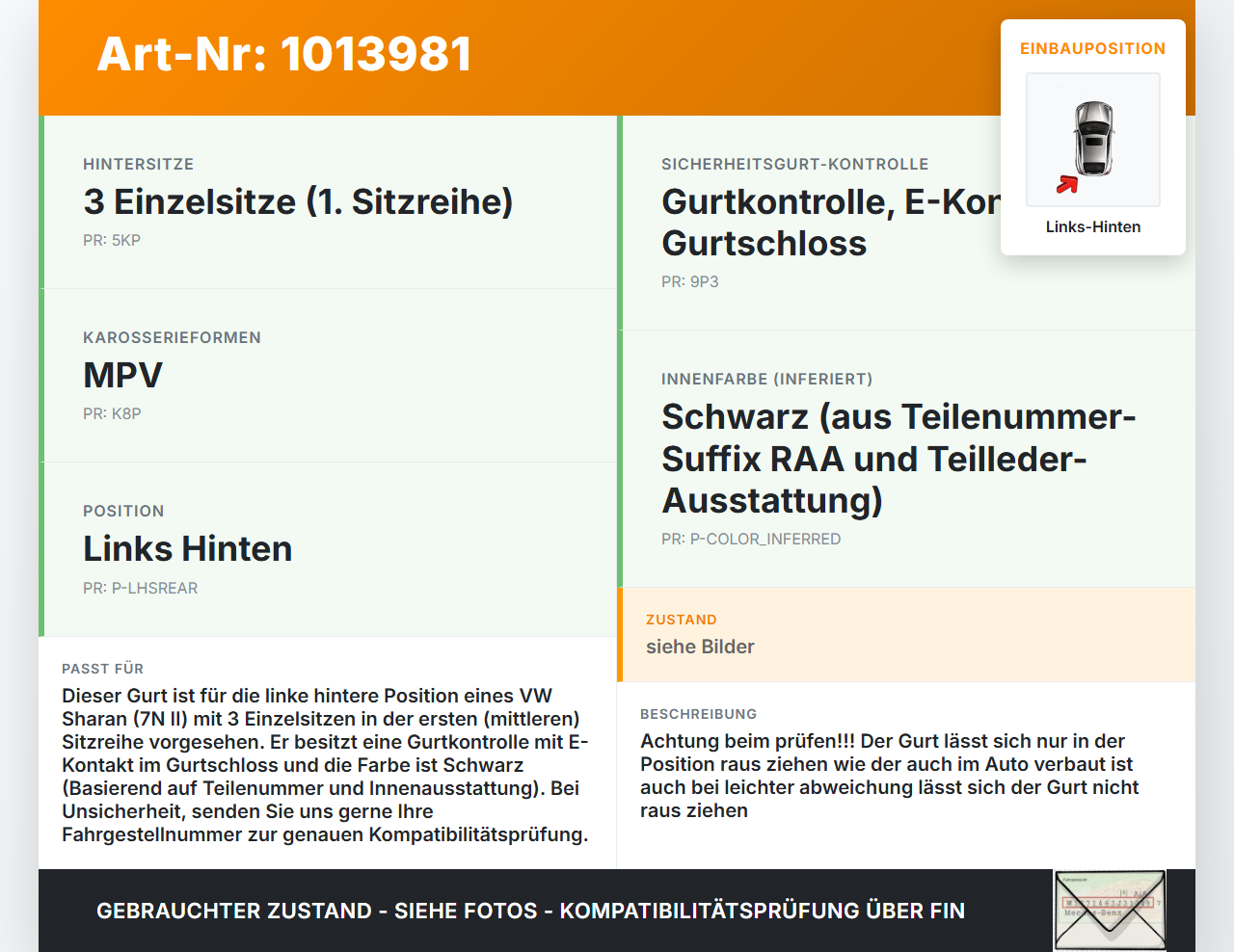Select the VW Sharan compatibility paragraph
The width and height of the screenshot is (1234, 952).
(x=326, y=765)
